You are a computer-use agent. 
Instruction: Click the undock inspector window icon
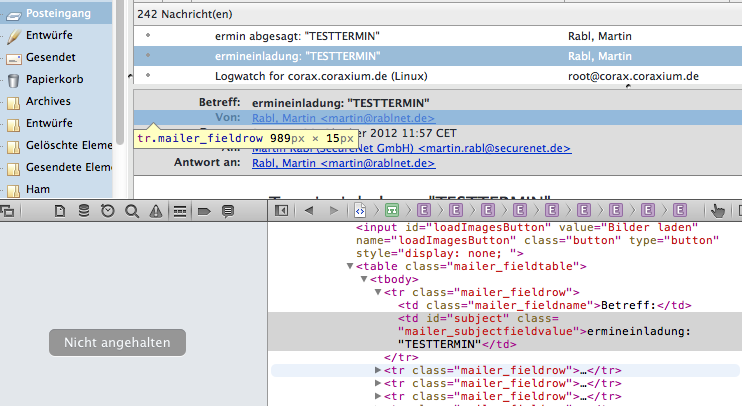(x=7, y=211)
